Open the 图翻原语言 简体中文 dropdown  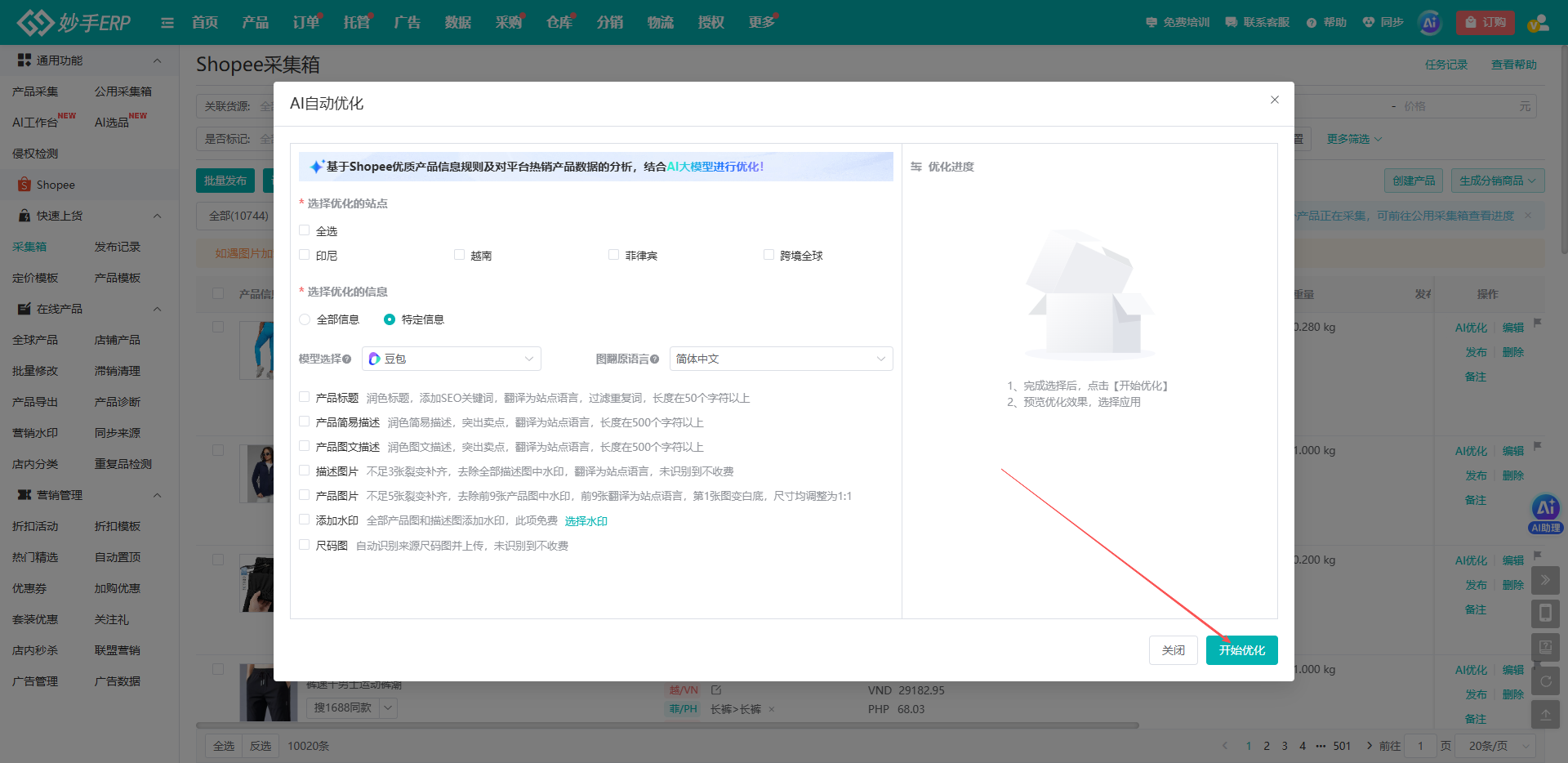pyautogui.click(x=781, y=359)
